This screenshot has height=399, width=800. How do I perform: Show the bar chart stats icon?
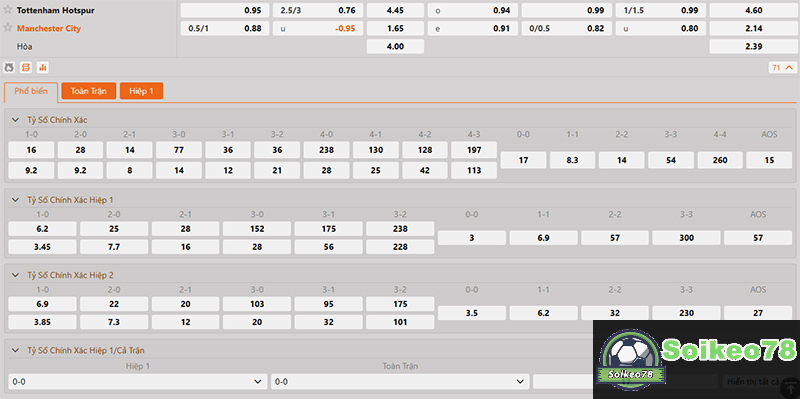(42, 67)
